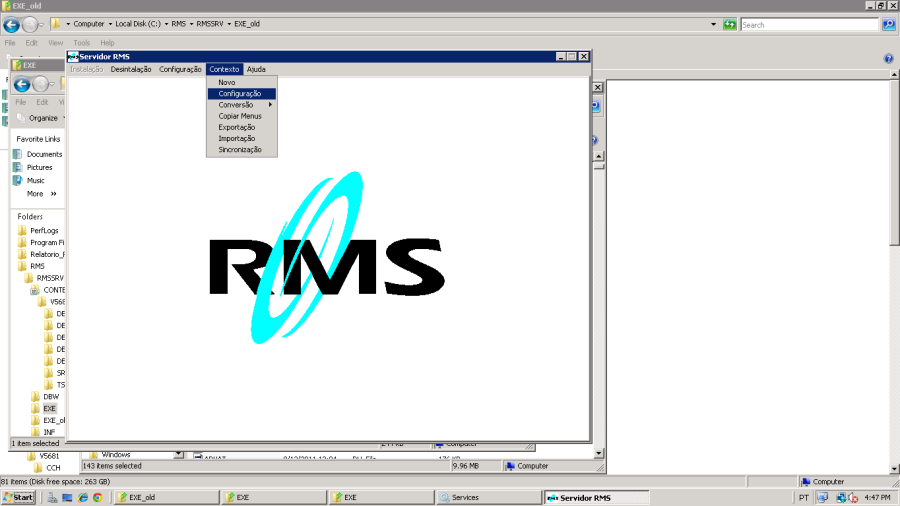The image size is (900, 506).
Task: Click the volume muted tray icon
Action: coord(854,498)
